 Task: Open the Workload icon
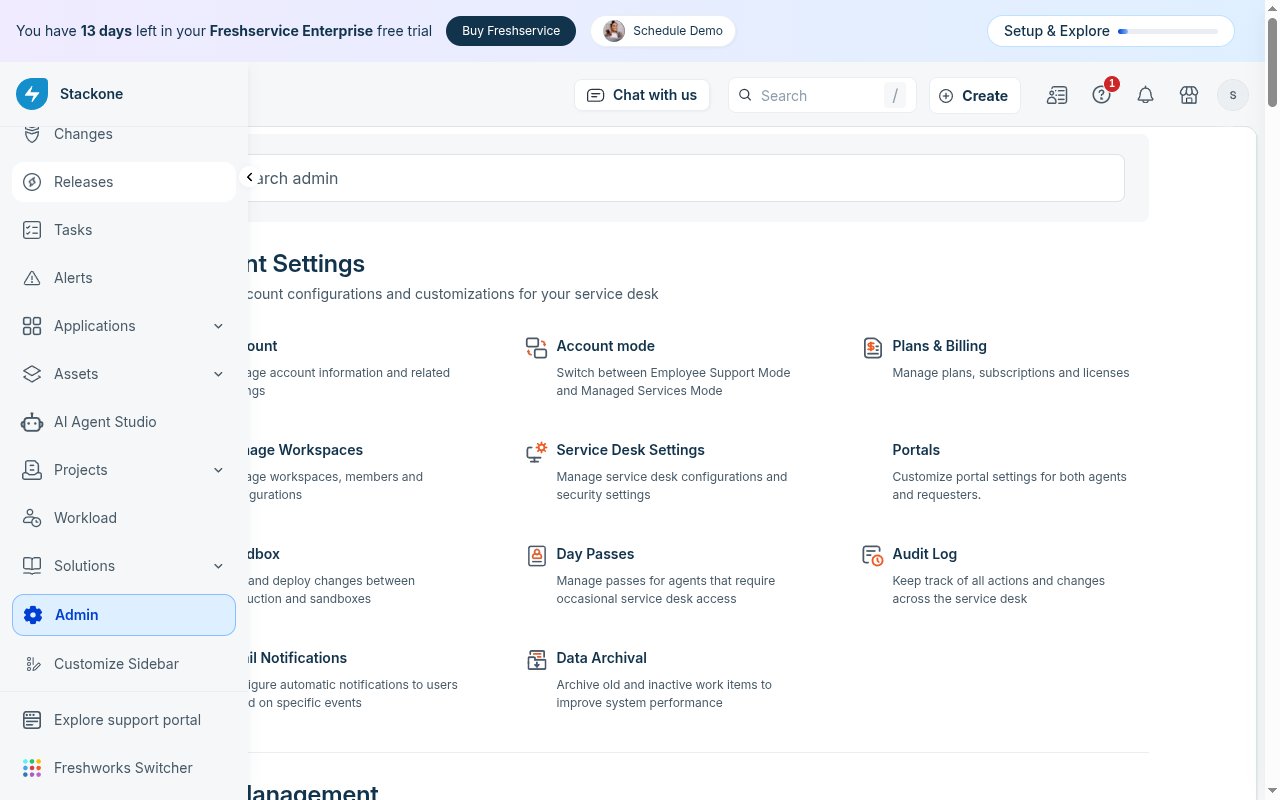click(x=32, y=518)
